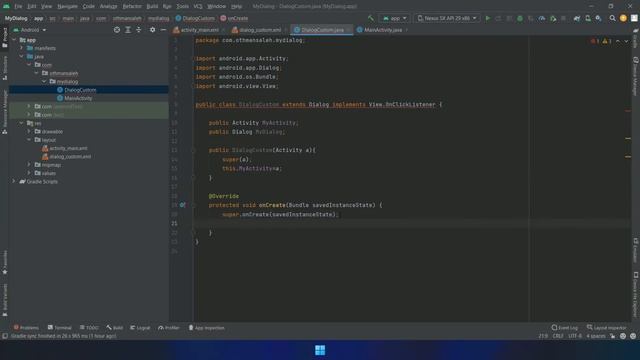
Task: Build project with the hammer icon
Action: click(371, 18)
